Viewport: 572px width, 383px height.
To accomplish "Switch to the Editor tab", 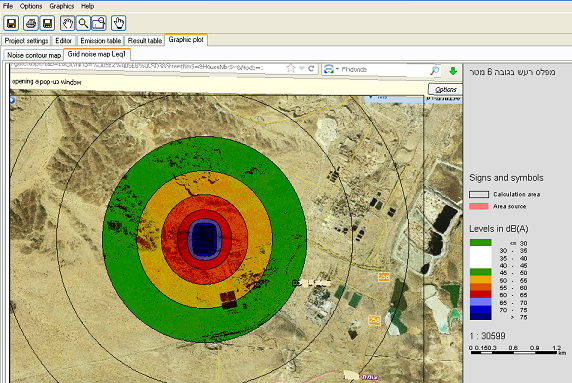I will click(x=63, y=41).
